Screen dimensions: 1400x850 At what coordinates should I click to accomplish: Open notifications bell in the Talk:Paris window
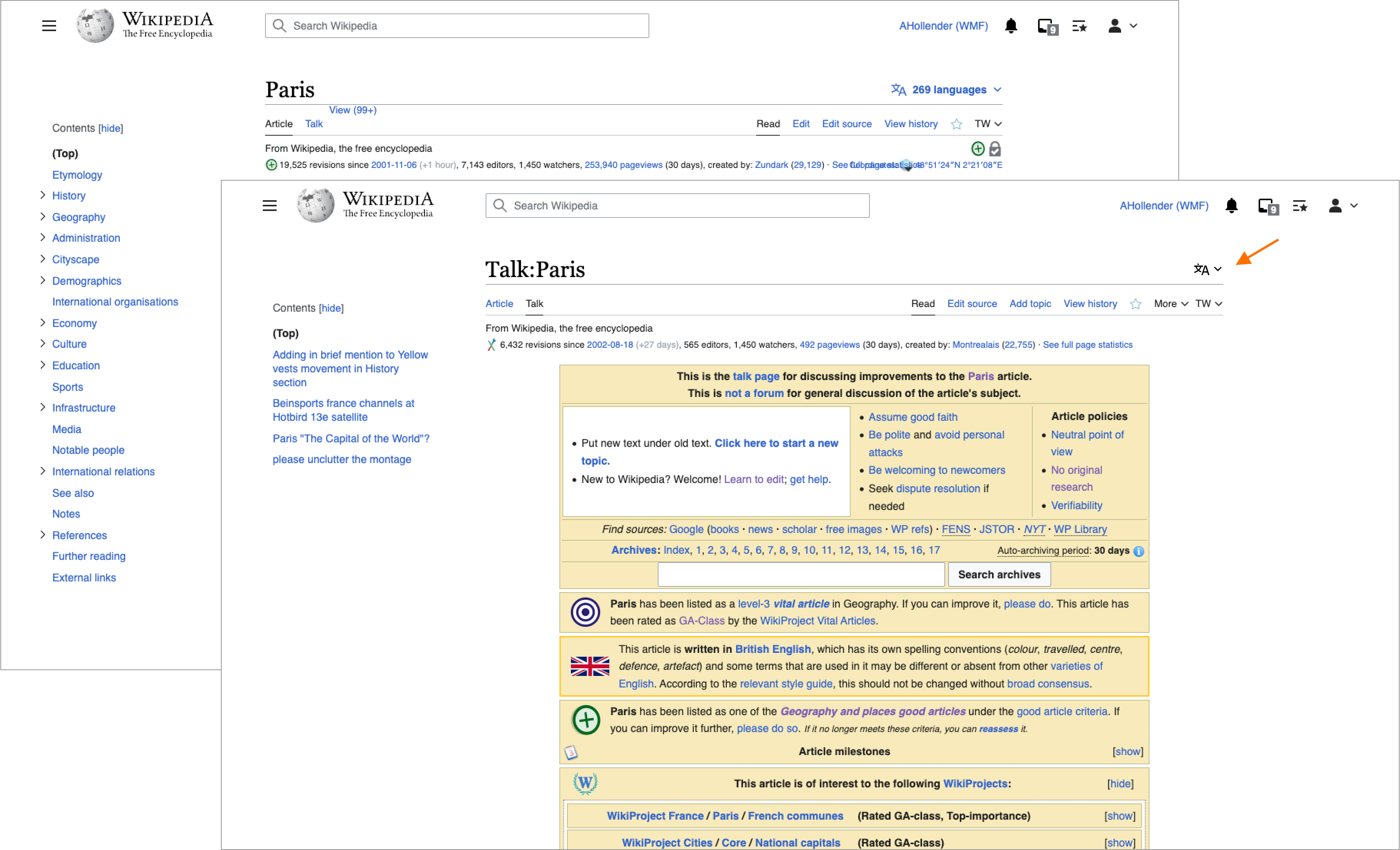point(1231,206)
